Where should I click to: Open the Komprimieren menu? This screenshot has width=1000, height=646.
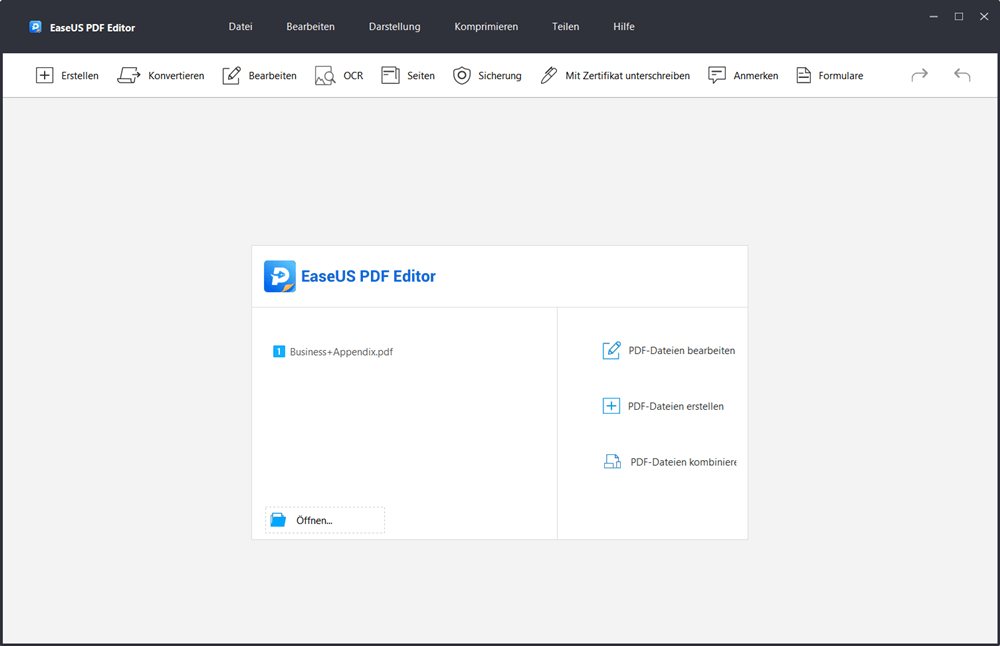[486, 27]
